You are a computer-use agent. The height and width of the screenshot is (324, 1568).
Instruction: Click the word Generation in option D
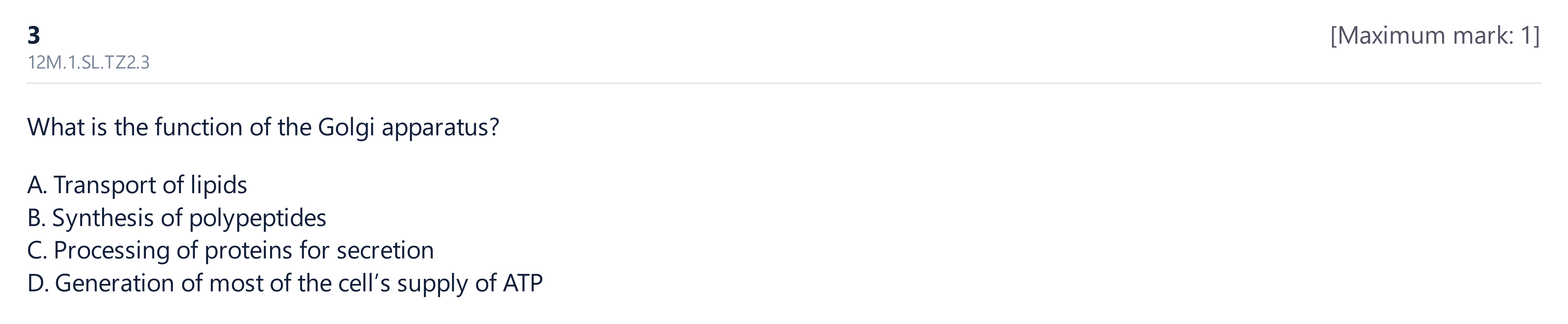click(x=114, y=283)
